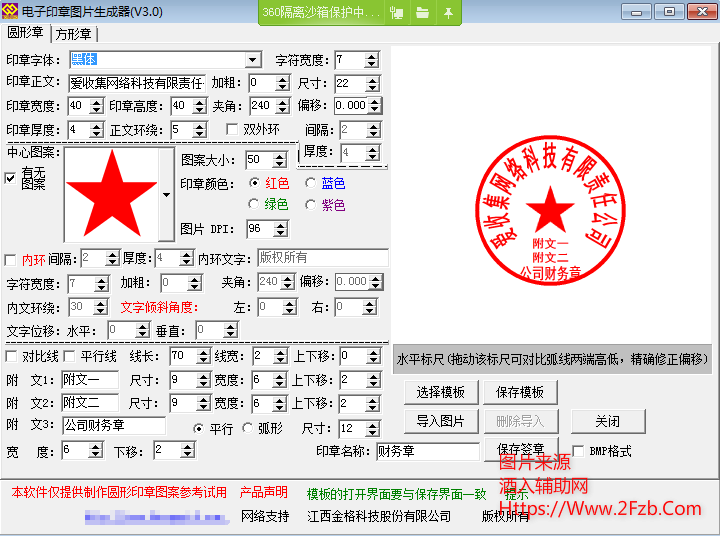Click the device icon in sandbox bar
The width and height of the screenshot is (720, 536).
point(398,12)
